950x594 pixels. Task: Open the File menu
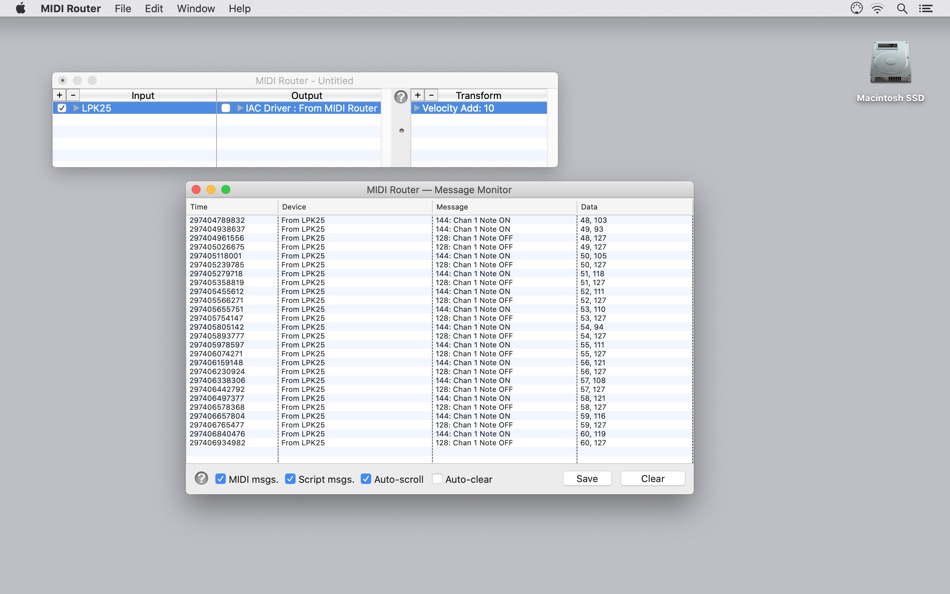click(x=123, y=8)
